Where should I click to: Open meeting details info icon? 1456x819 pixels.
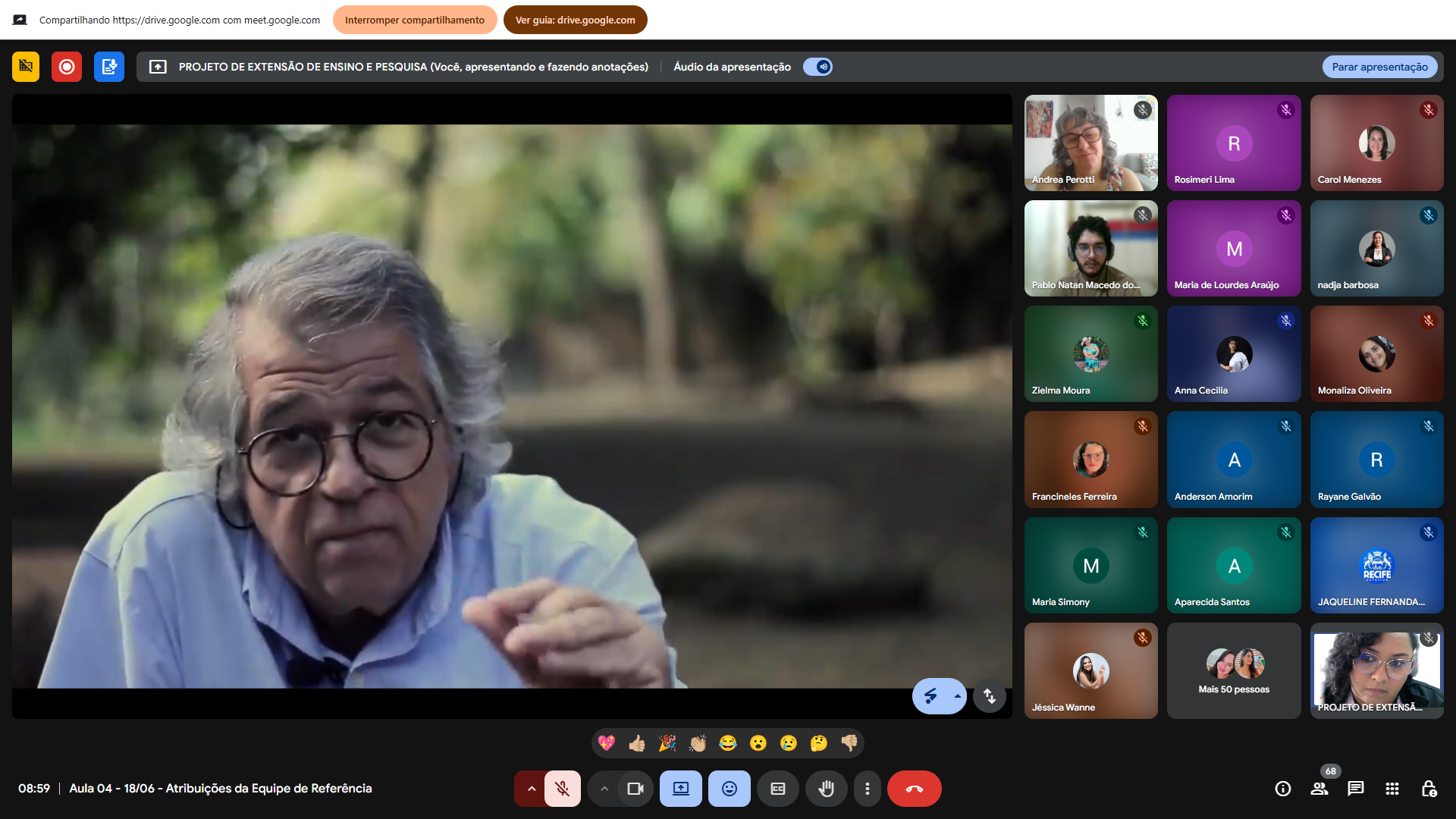(x=1283, y=789)
